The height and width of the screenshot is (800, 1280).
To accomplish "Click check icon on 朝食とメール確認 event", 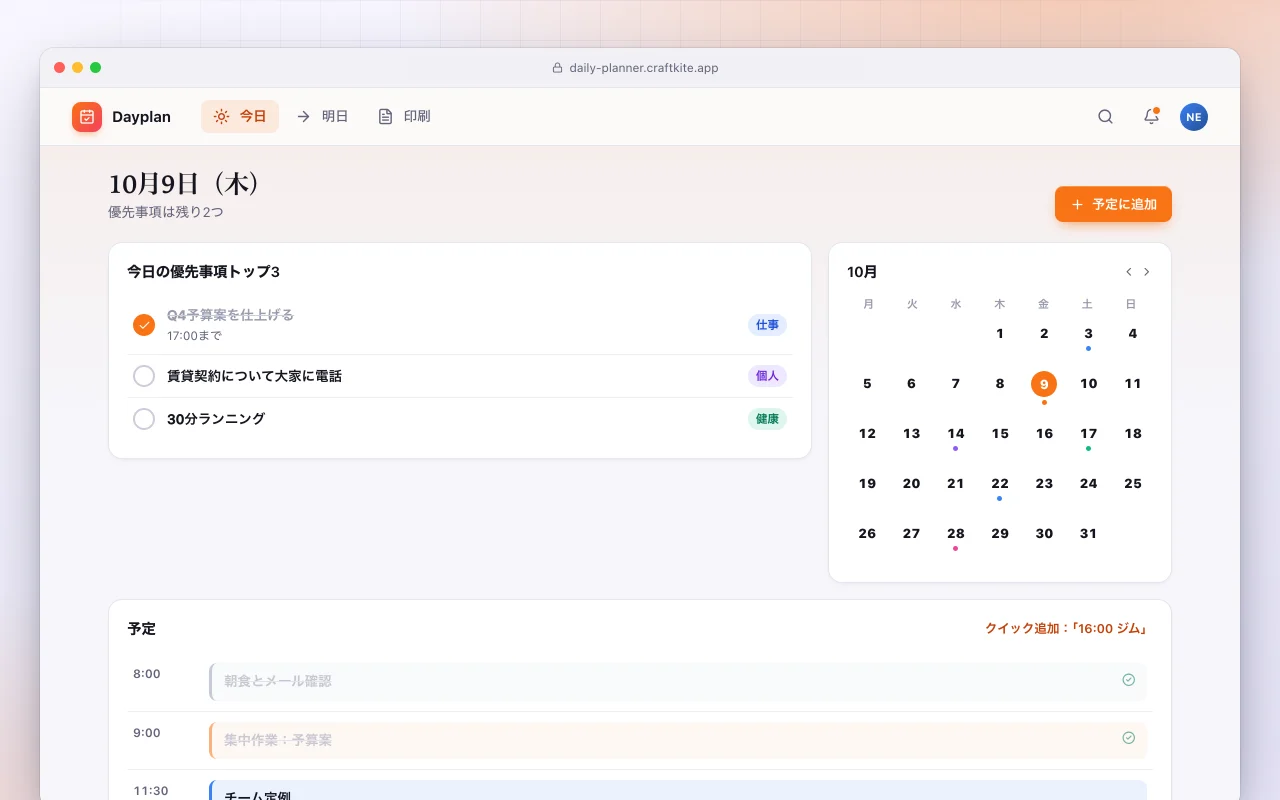I will coord(1128,680).
